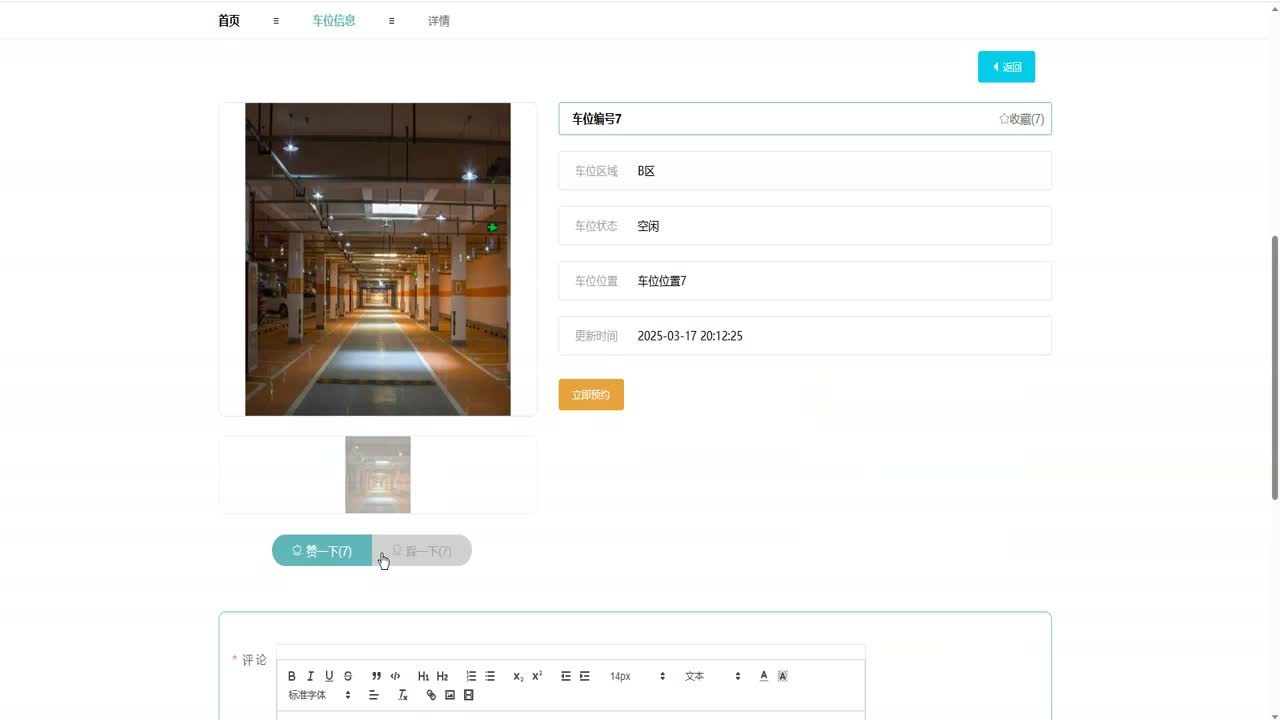Apply Heading 1 style
Viewport: 1280px width, 720px height.
coord(423,676)
